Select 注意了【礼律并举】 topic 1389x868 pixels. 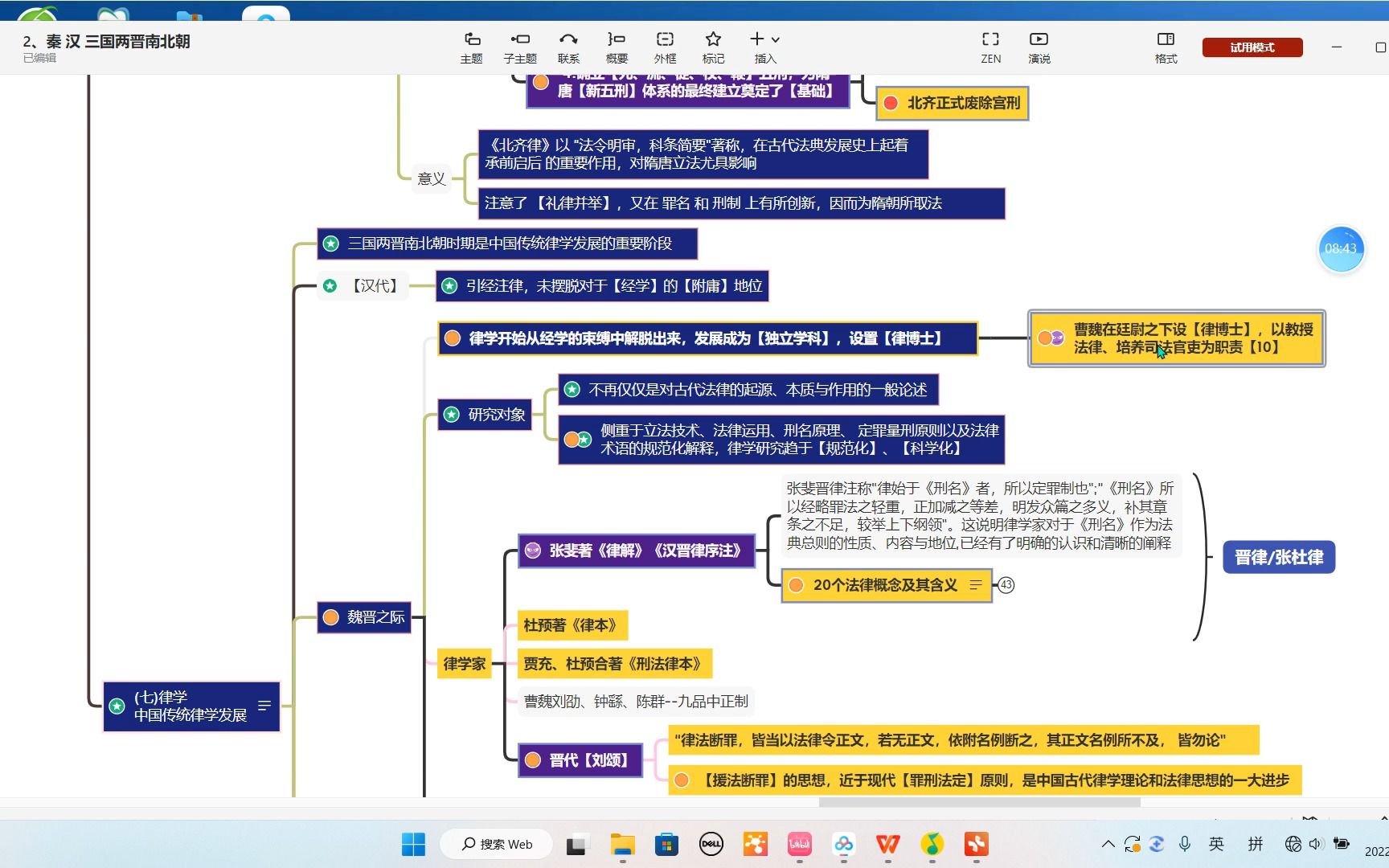coord(741,203)
